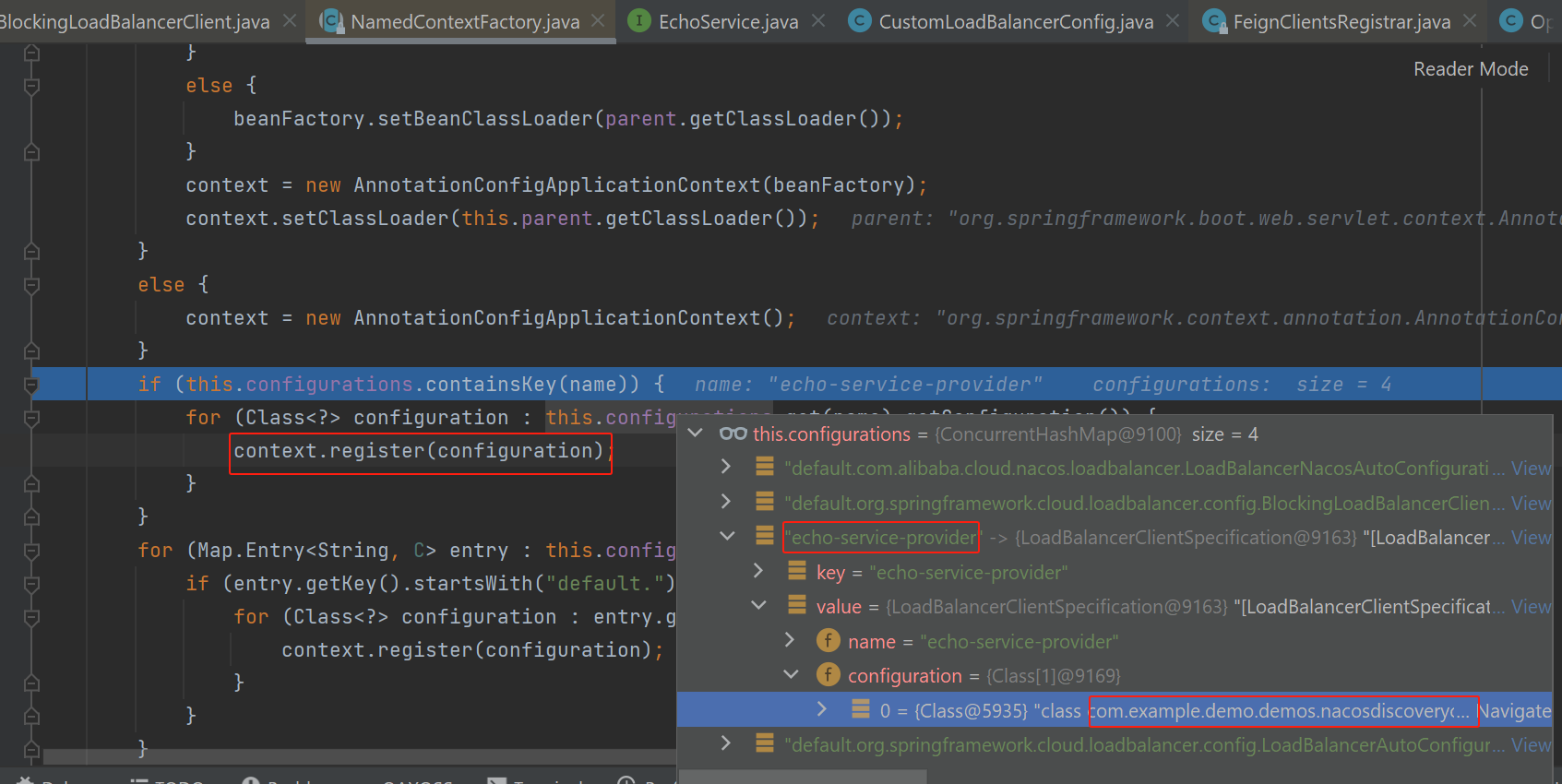Expand the name field node
The width and height of the screenshot is (1562, 784).
tap(790, 640)
